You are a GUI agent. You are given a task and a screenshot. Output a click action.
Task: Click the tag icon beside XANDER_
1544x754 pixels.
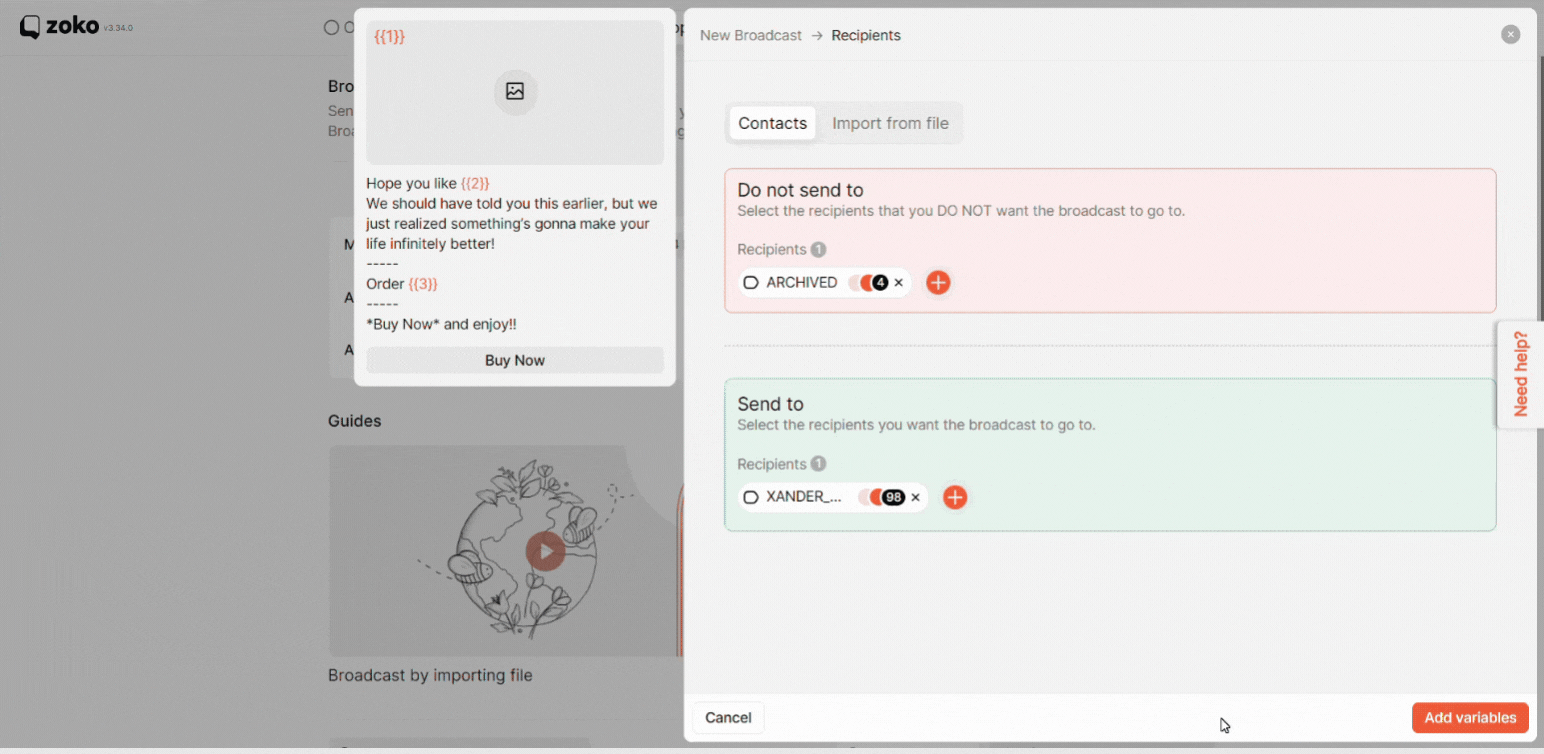(751, 497)
